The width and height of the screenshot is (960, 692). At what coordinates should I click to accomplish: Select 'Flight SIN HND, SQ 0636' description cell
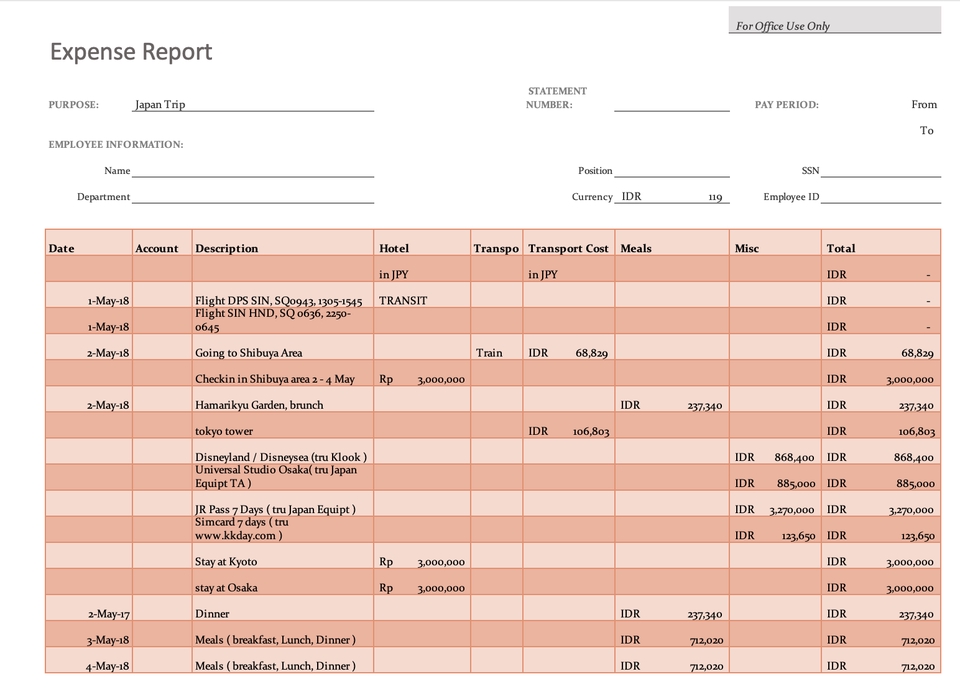click(x=283, y=321)
